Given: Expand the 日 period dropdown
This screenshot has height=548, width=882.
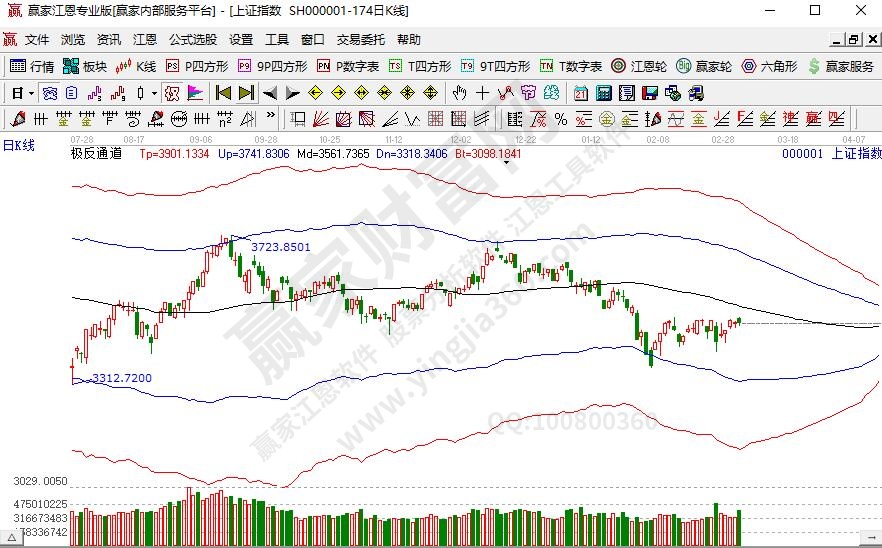Looking at the screenshot, I should coord(31,93).
